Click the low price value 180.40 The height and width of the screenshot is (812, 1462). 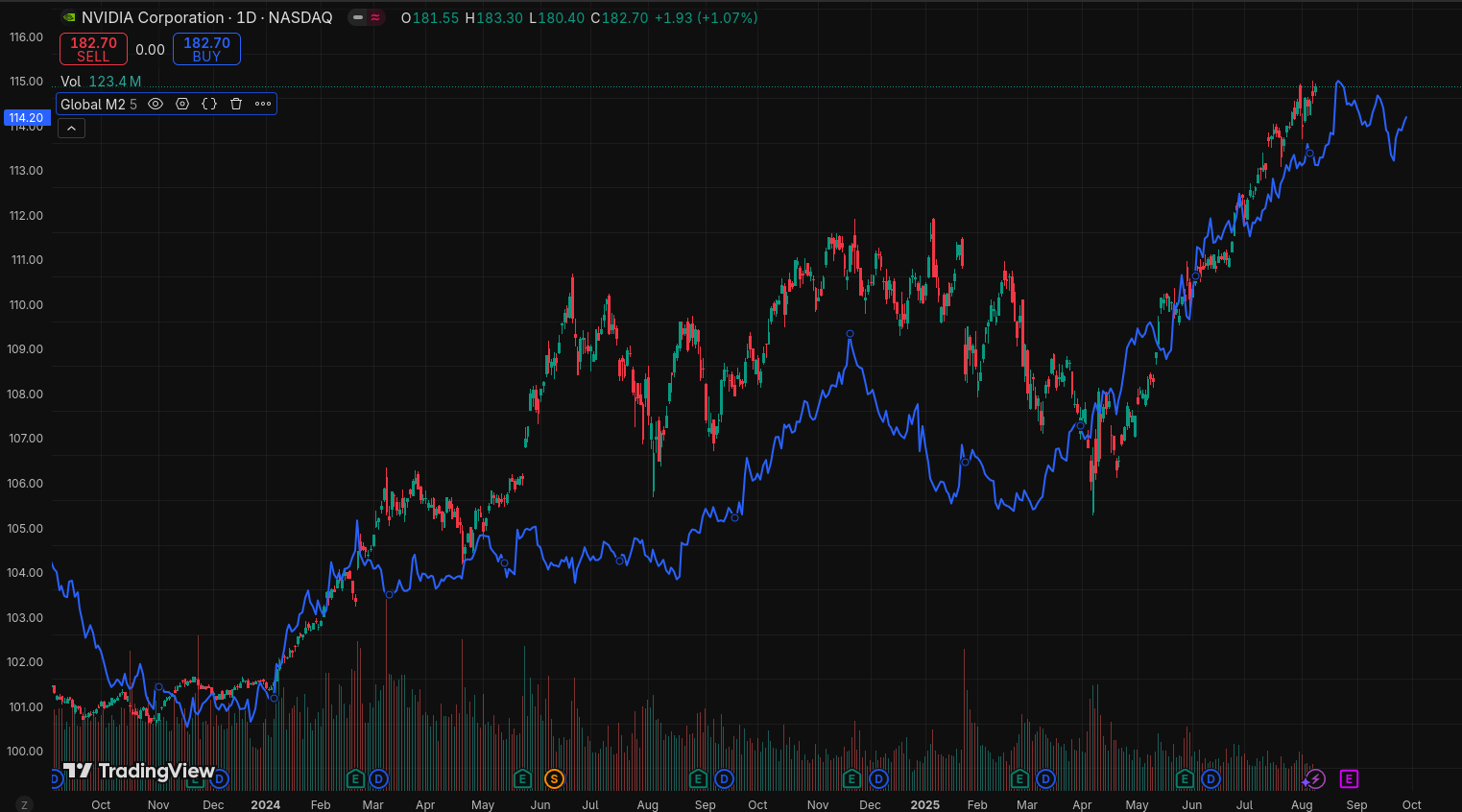(x=561, y=17)
